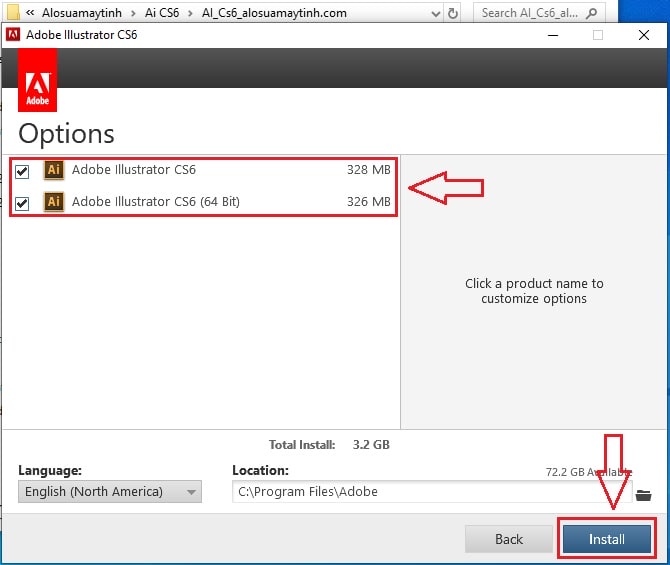Click the Explorer search magnifier icon
Image resolution: width=670 pixels, height=565 pixels.
[592, 13]
